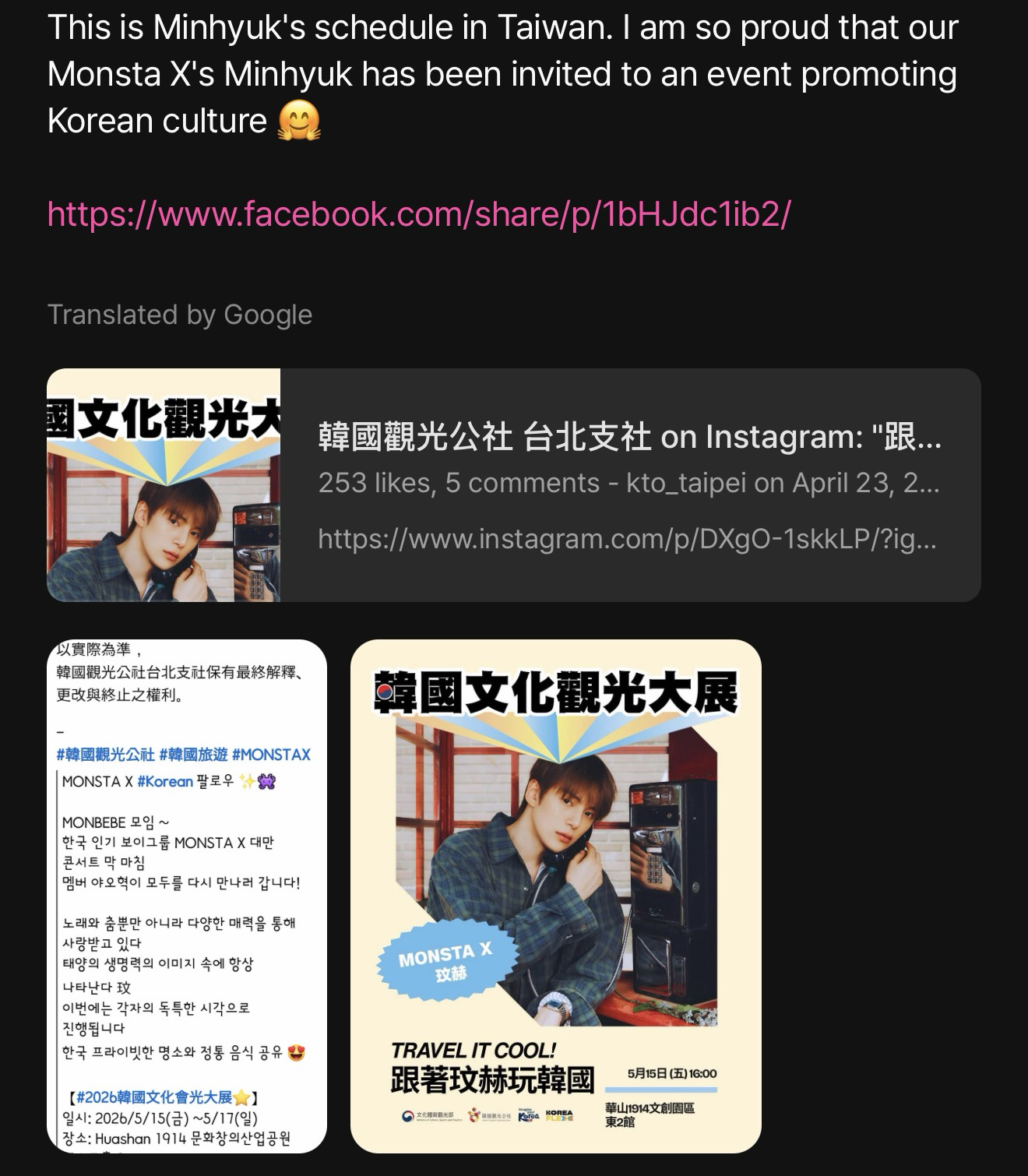Open the Instagram link preview thumbnail
The width and height of the screenshot is (1028, 1176).
click(164, 484)
